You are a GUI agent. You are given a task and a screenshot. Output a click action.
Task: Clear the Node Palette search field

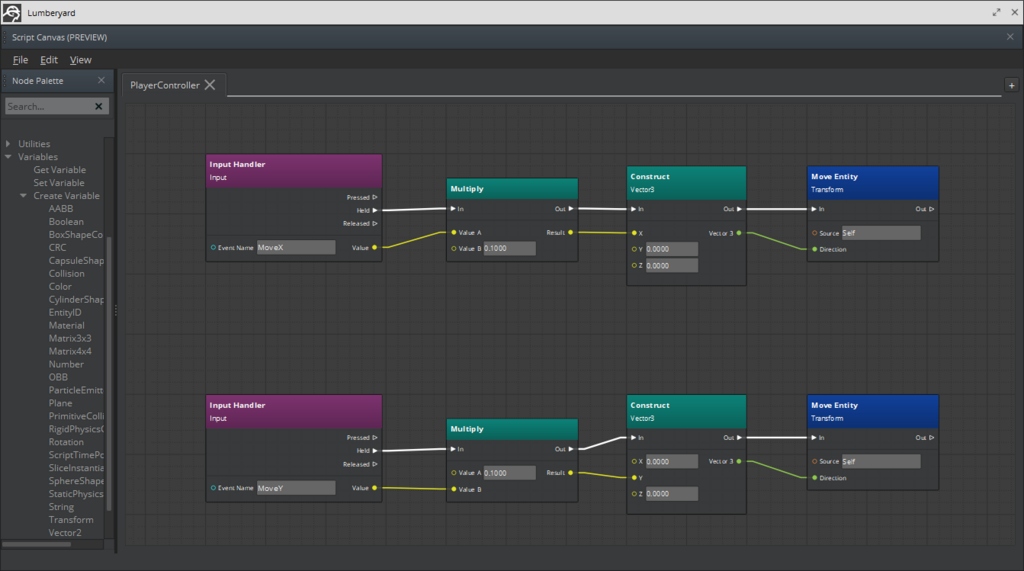(x=99, y=106)
